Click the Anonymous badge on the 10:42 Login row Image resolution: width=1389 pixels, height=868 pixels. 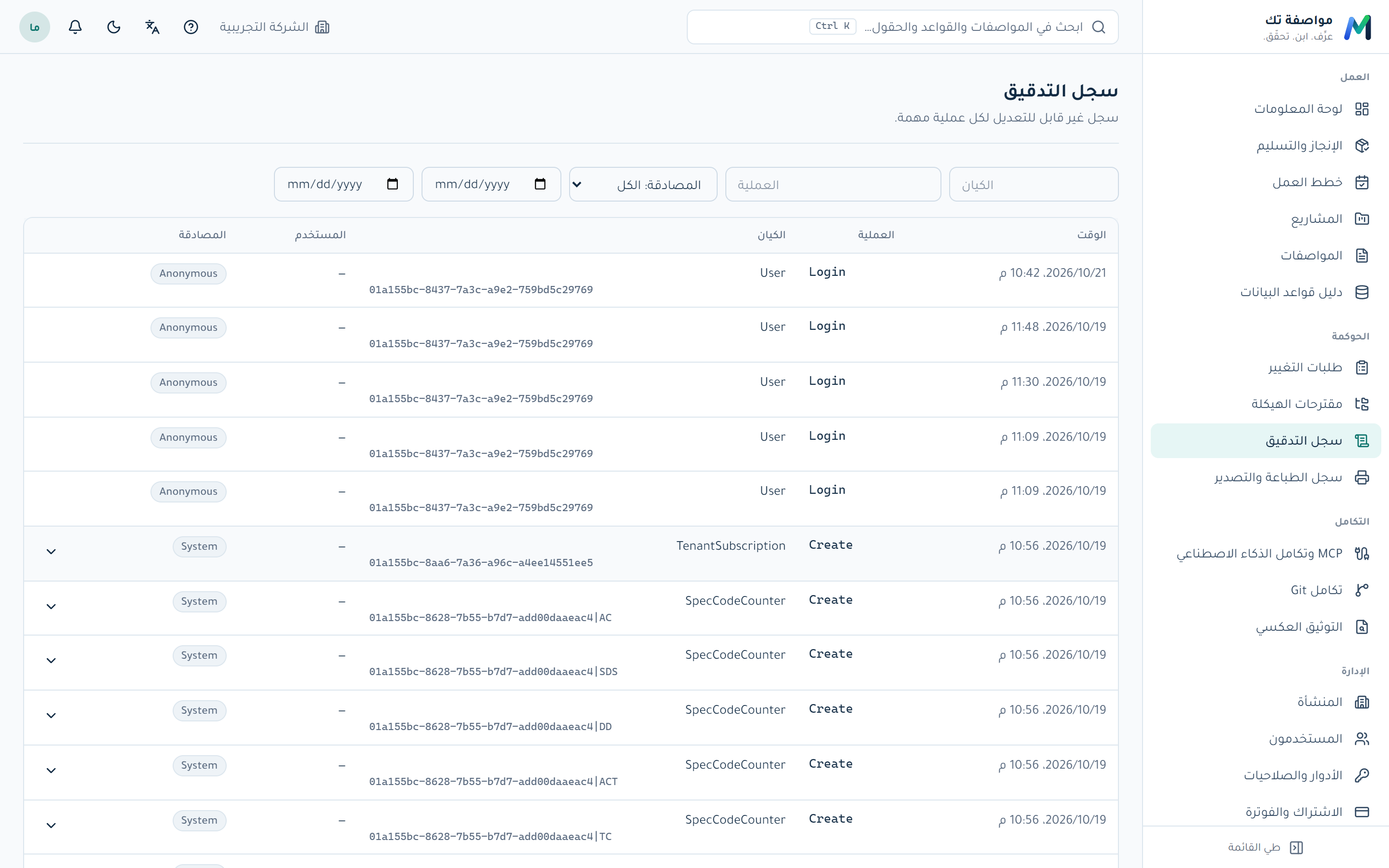click(x=188, y=274)
